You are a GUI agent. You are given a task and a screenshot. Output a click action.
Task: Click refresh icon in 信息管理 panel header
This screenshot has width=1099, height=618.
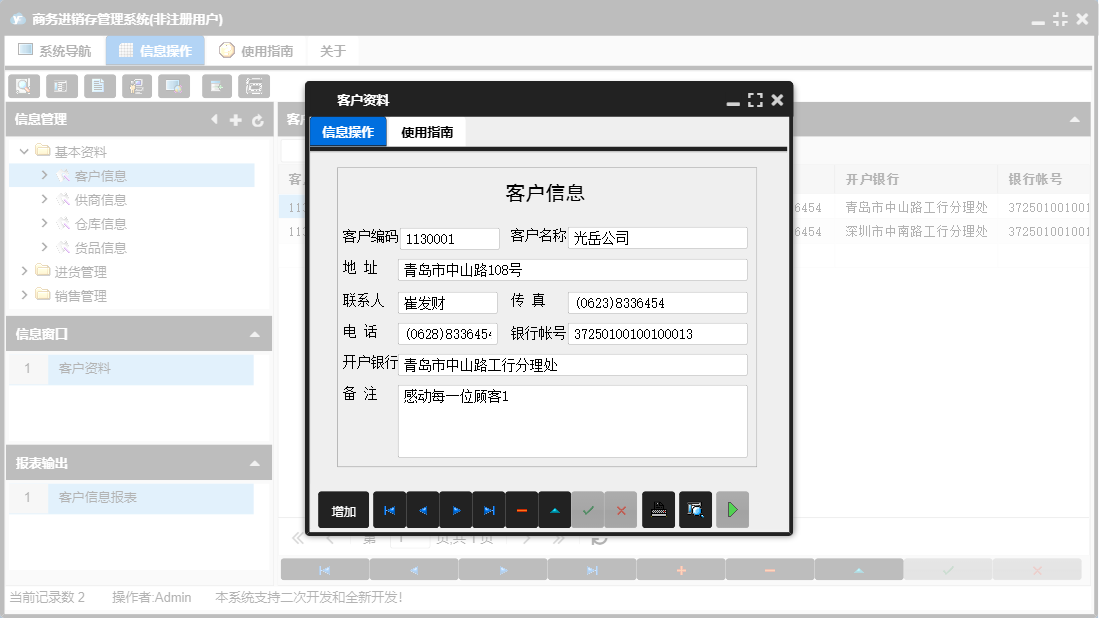258,120
